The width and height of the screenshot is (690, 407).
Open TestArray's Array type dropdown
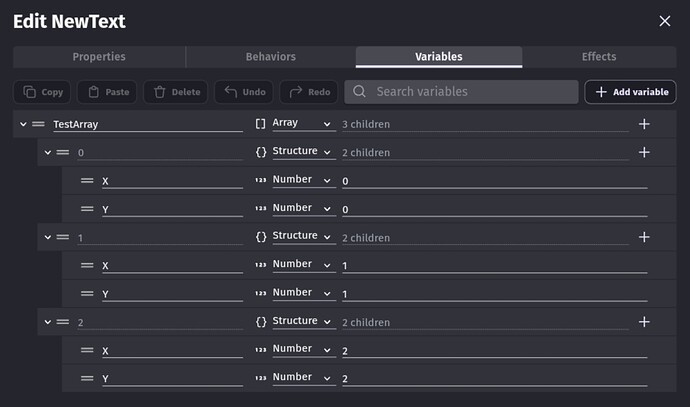click(304, 123)
